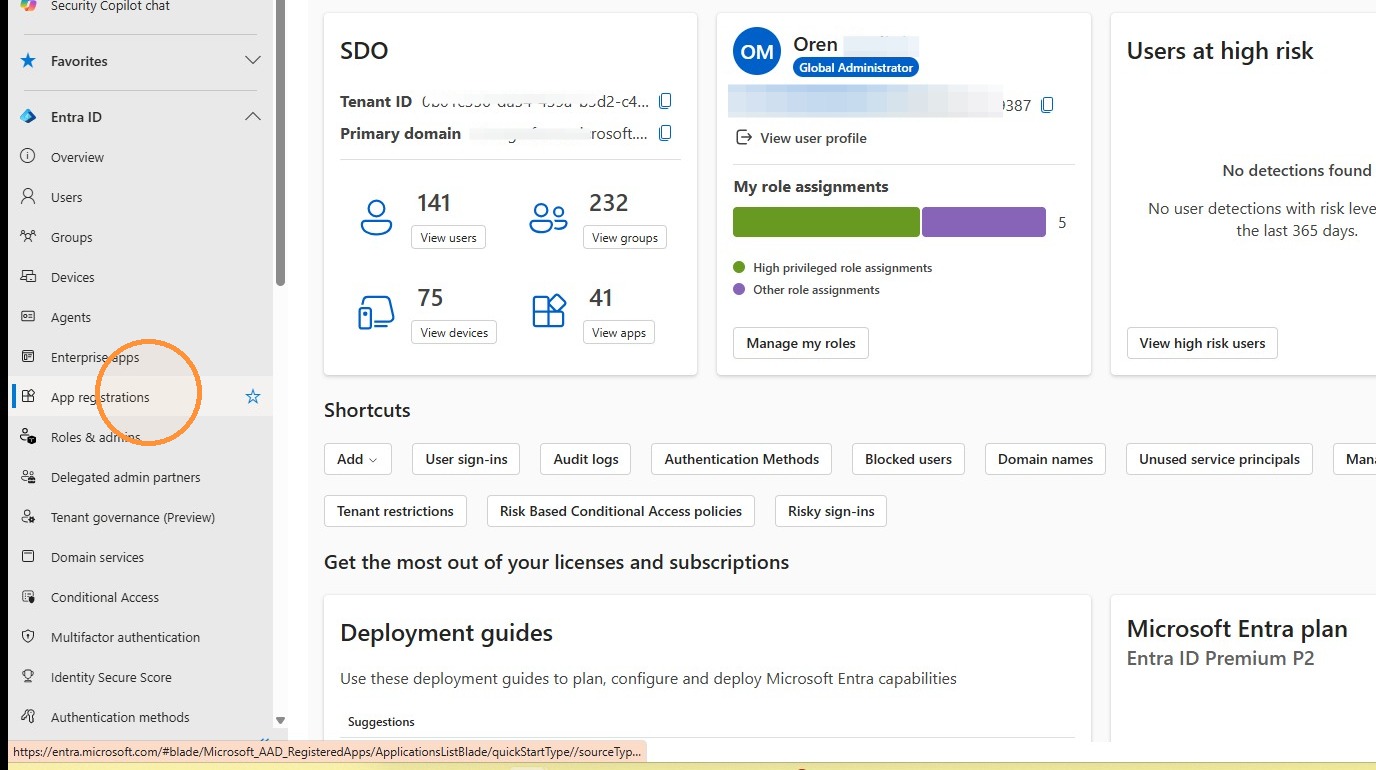Collapse the Entra ID section chevron
The width and height of the screenshot is (1376, 770).
point(253,117)
